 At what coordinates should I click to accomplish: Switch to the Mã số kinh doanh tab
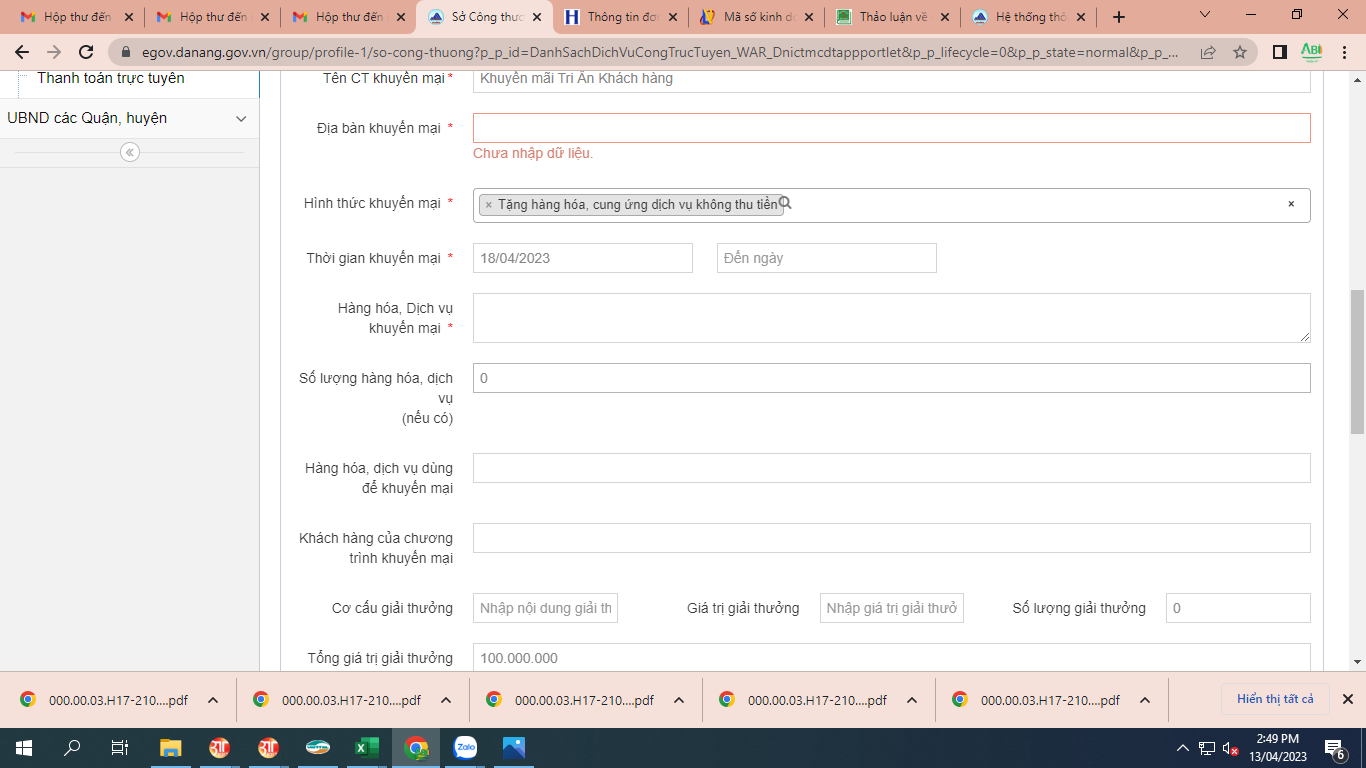click(x=756, y=17)
